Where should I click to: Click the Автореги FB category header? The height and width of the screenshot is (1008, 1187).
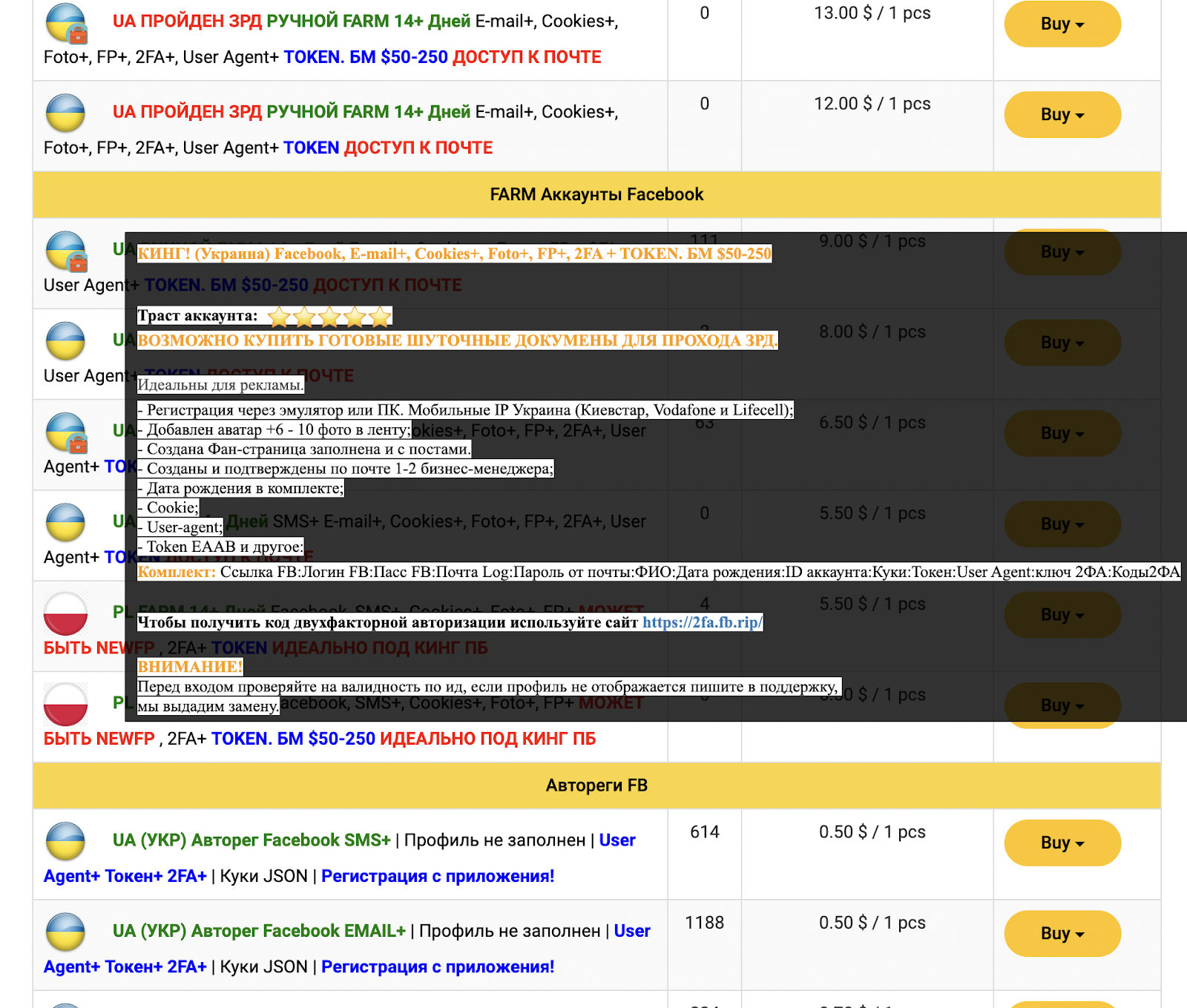pos(596,785)
